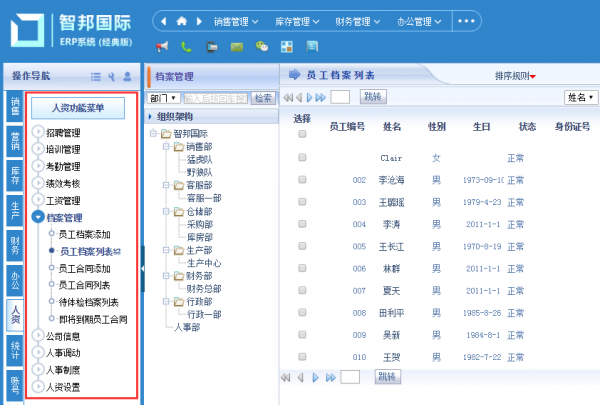This screenshot has width=600, height=405.
Task: Select 客服部 in organization tree
Action: coord(199,185)
